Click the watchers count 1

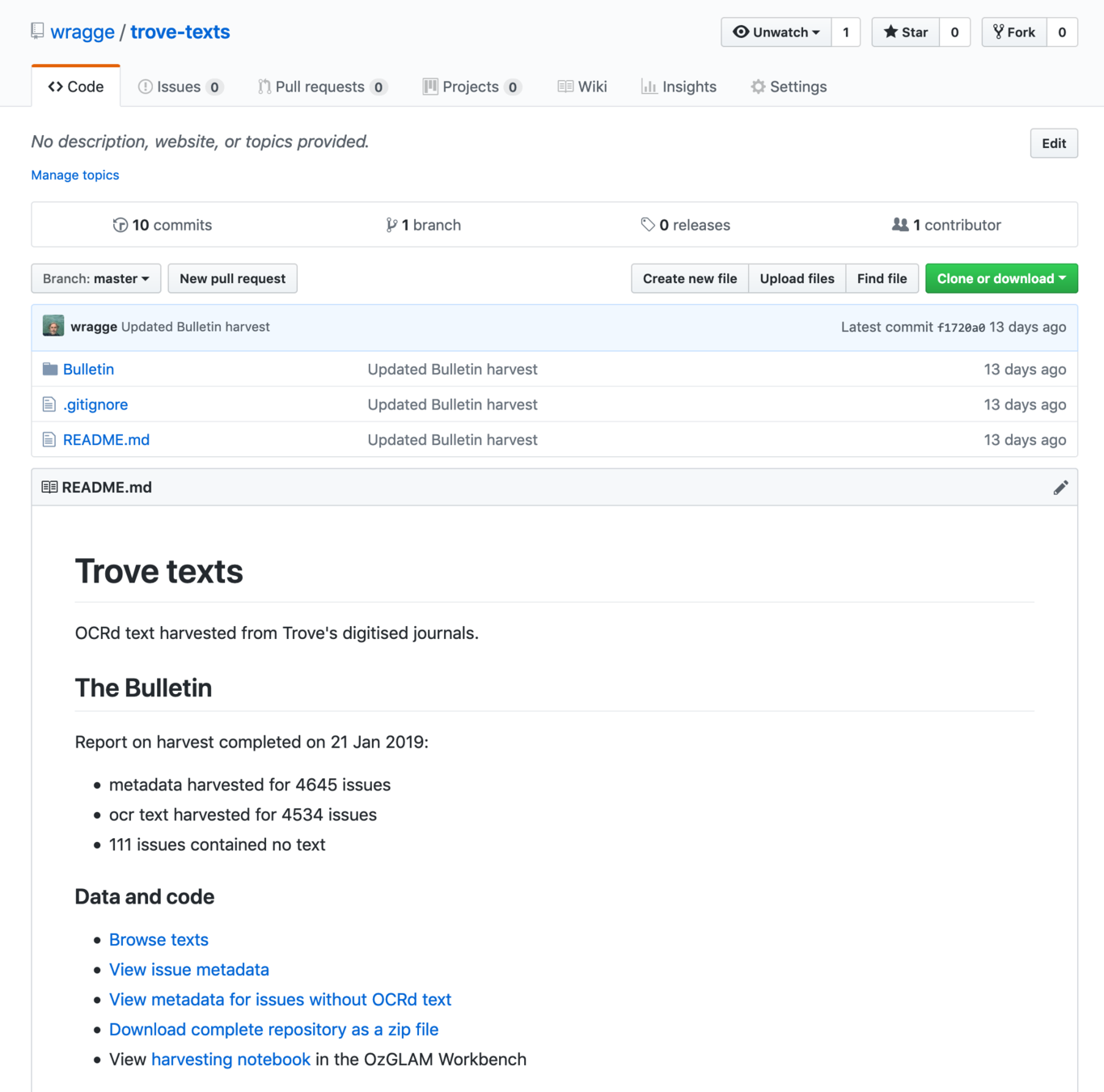(x=846, y=32)
